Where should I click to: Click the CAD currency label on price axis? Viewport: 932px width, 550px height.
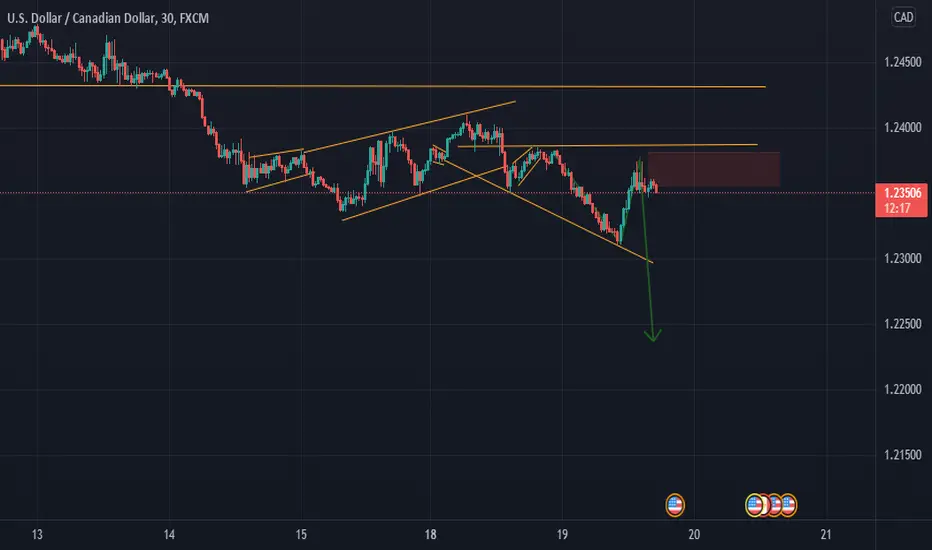click(903, 17)
